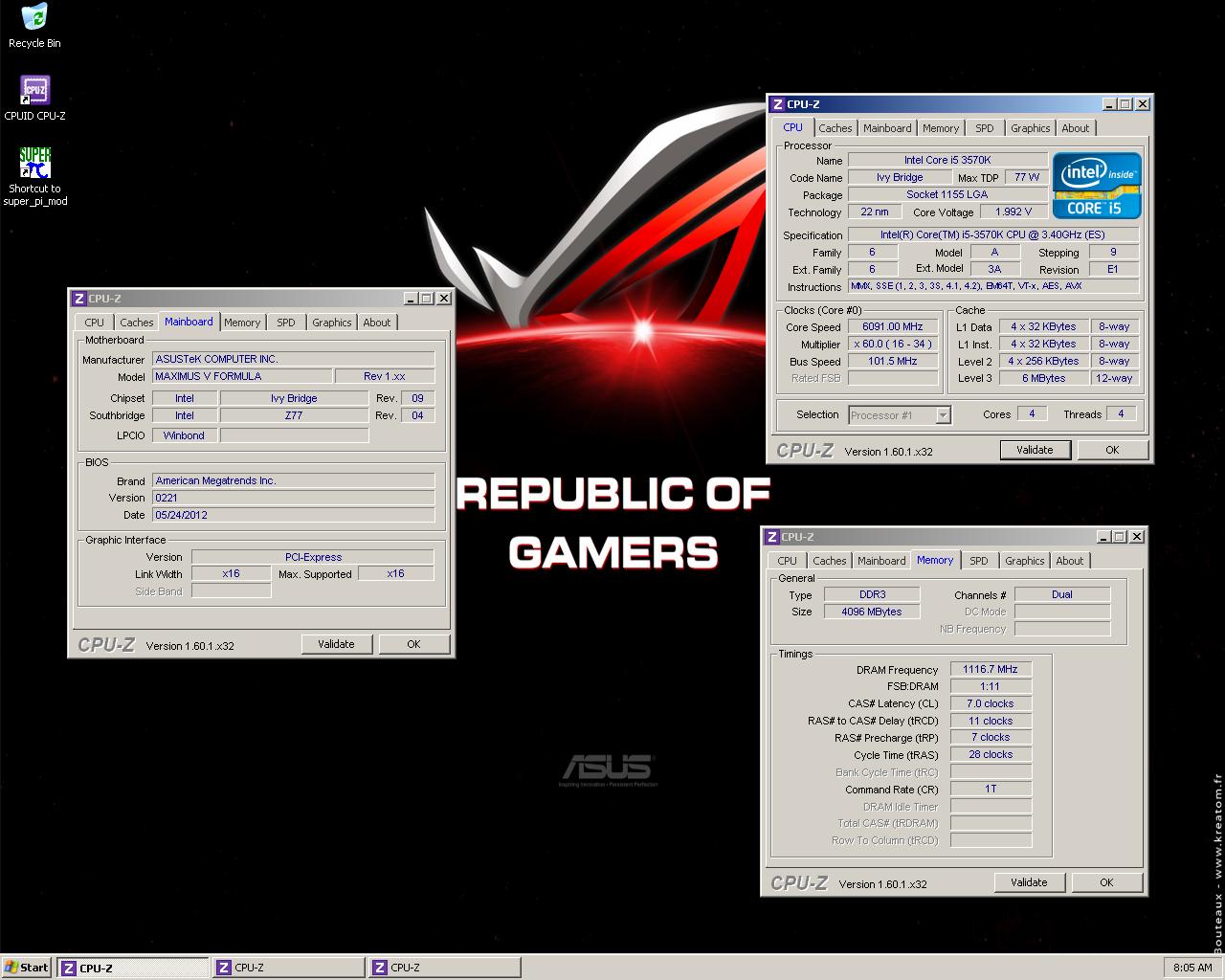Click the PCI-Express version field
Image resolution: width=1225 pixels, height=980 pixels.
coord(313,557)
